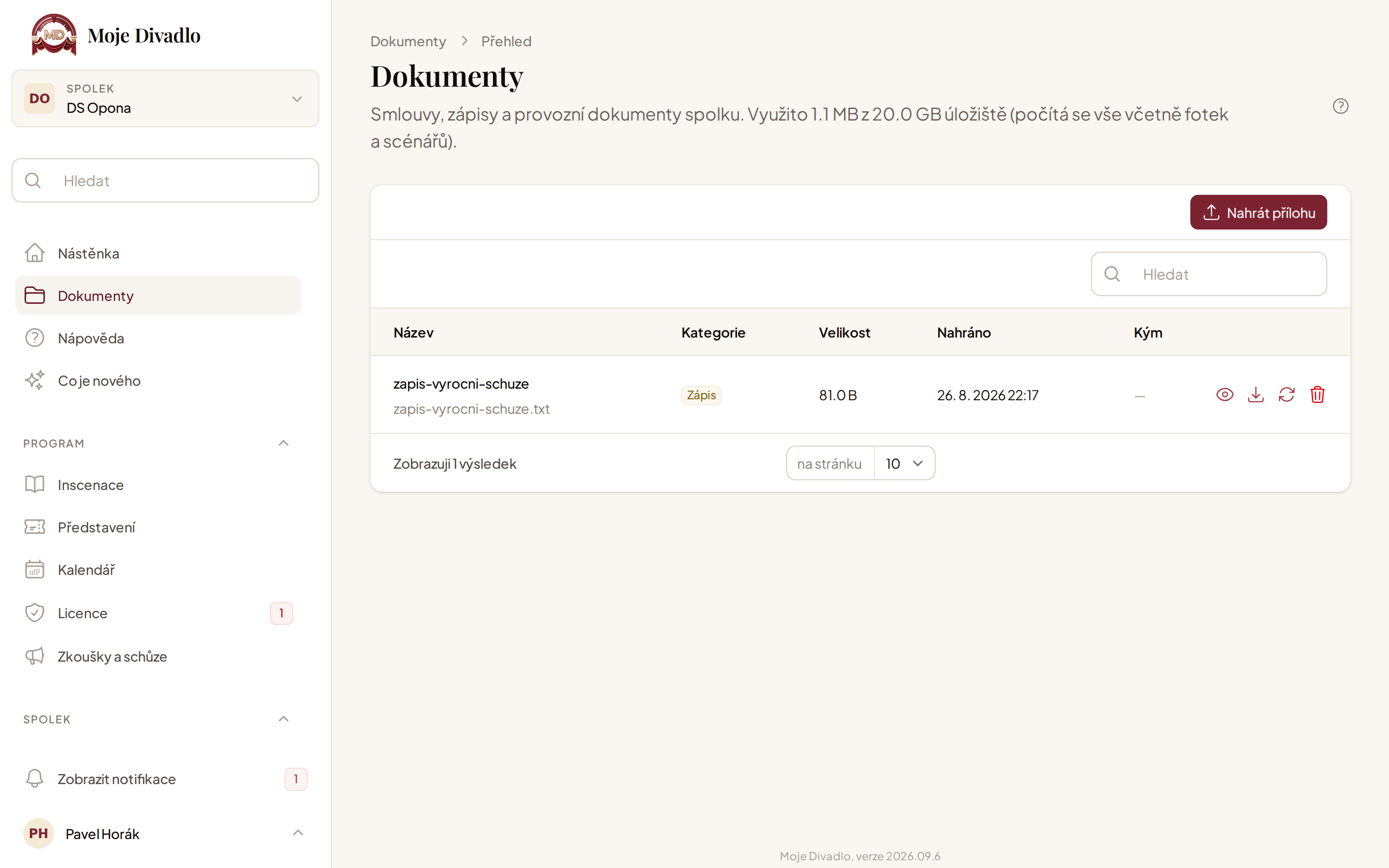The image size is (1389, 868).
Task: Focus the sidebar Hledat search field
Action: (x=165, y=180)
